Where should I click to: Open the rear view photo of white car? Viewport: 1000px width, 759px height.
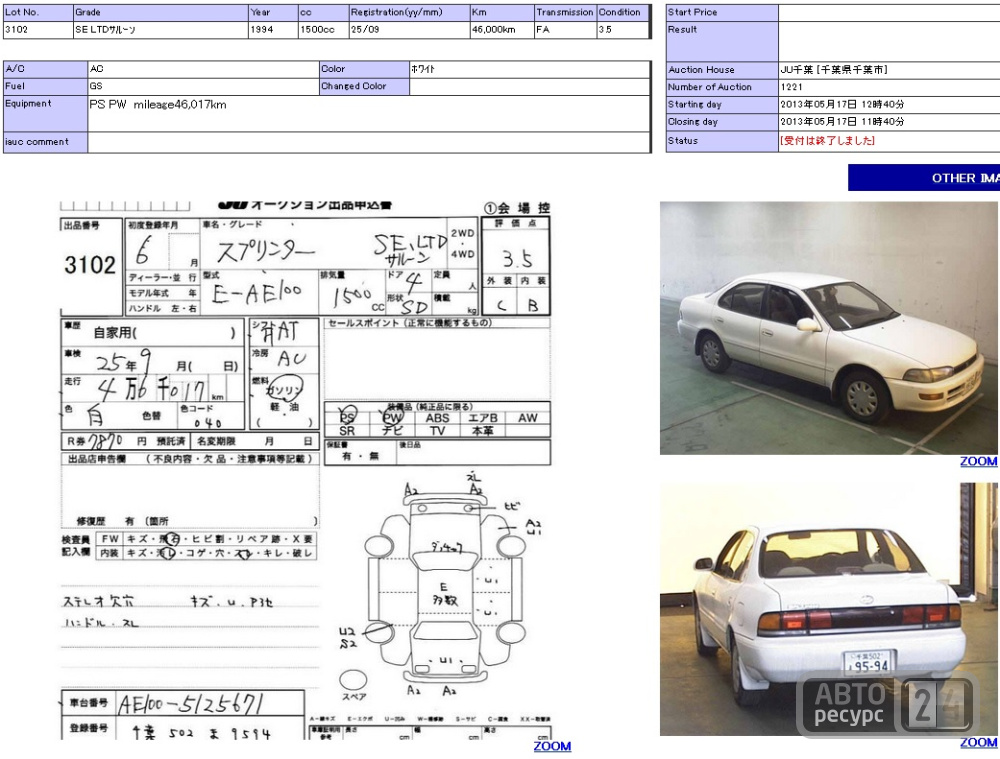point(828,609)
